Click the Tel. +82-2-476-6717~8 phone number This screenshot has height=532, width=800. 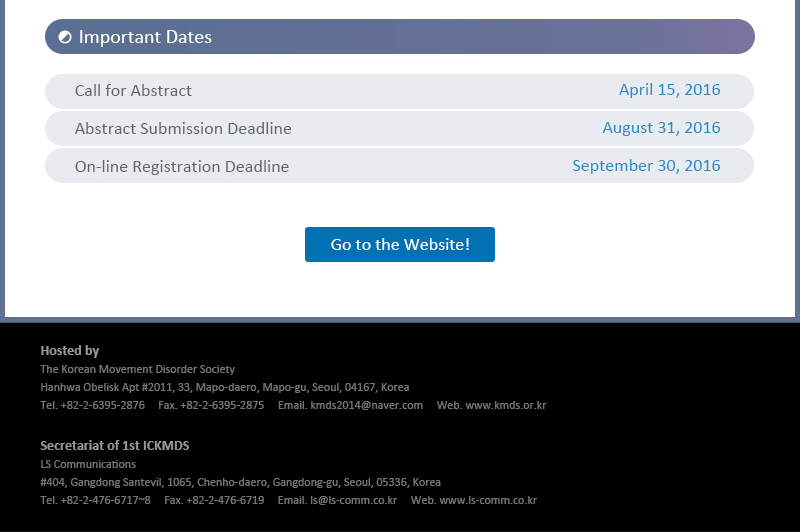coord(95,500)
